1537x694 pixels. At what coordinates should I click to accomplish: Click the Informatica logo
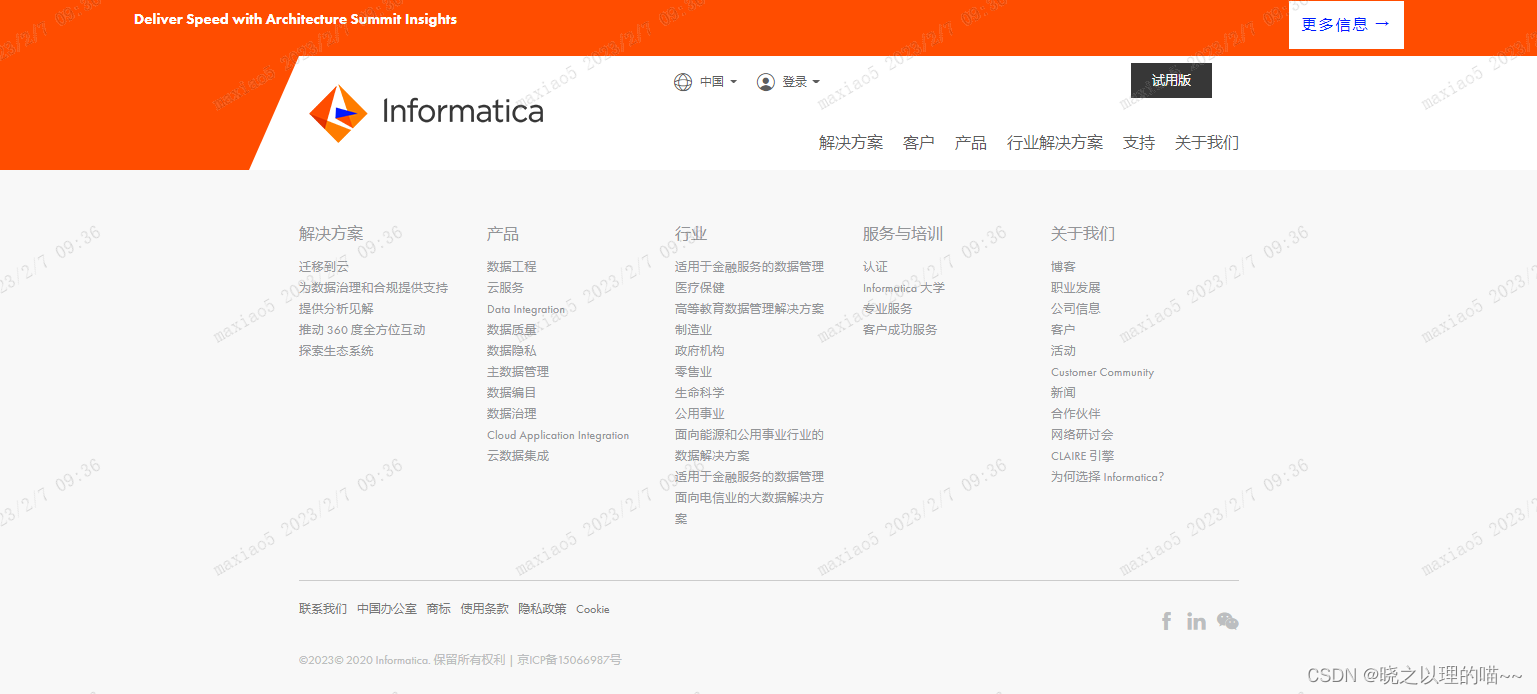425,112
